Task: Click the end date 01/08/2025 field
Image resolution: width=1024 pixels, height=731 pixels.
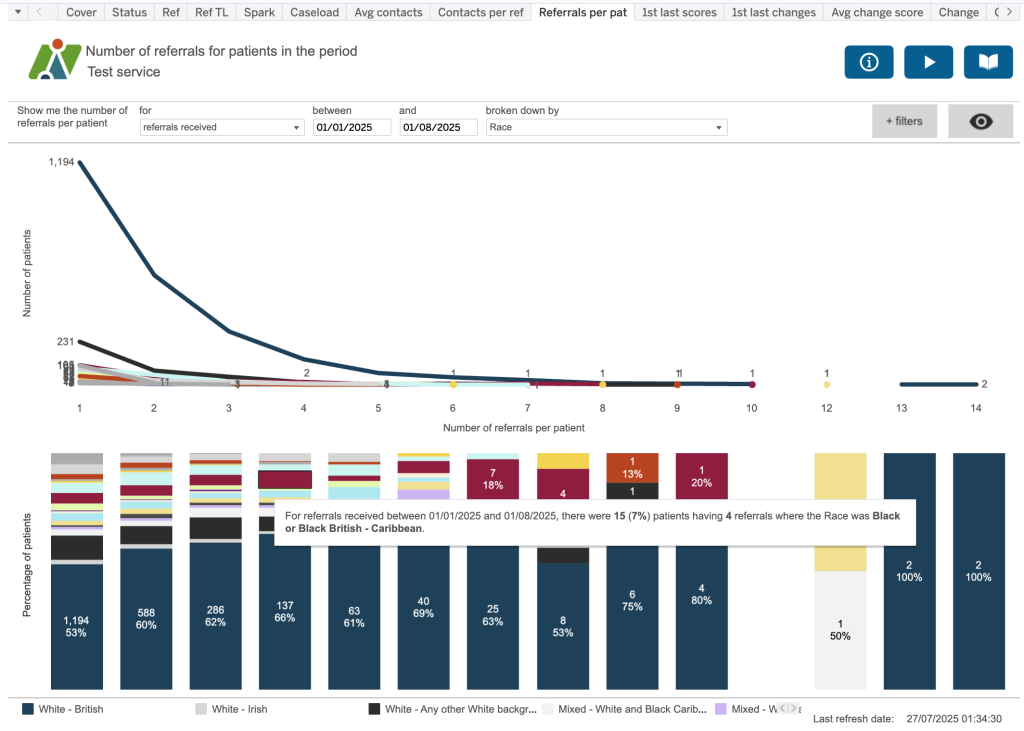Action: pos(437,128)
